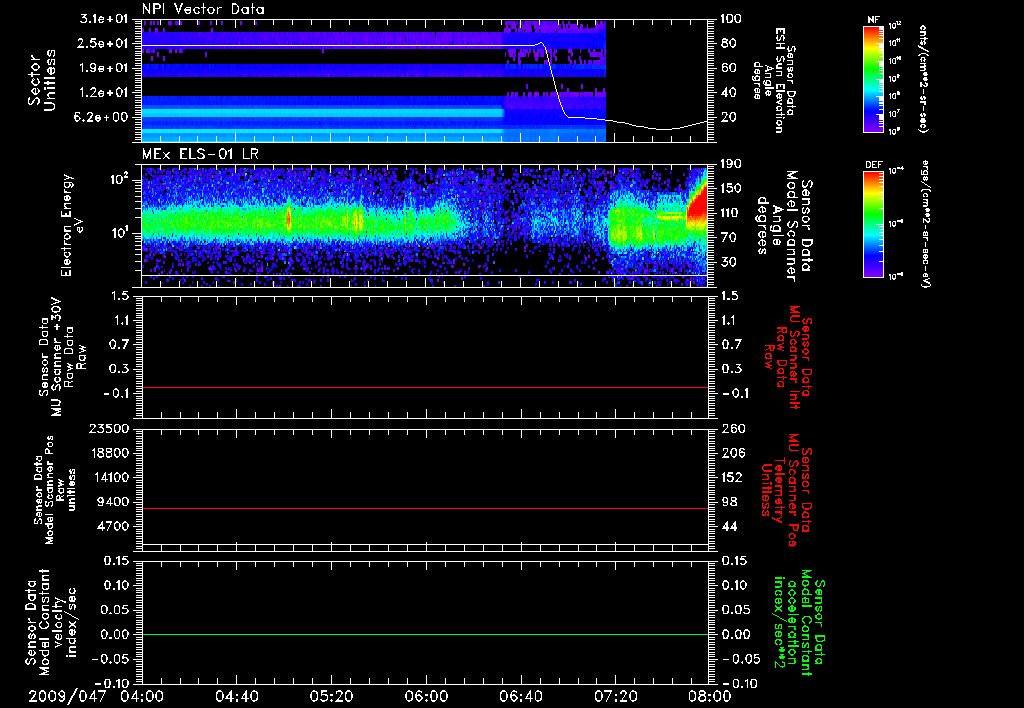Click the "NF" color bar label

pyautogui.click(x=874, y=20)
